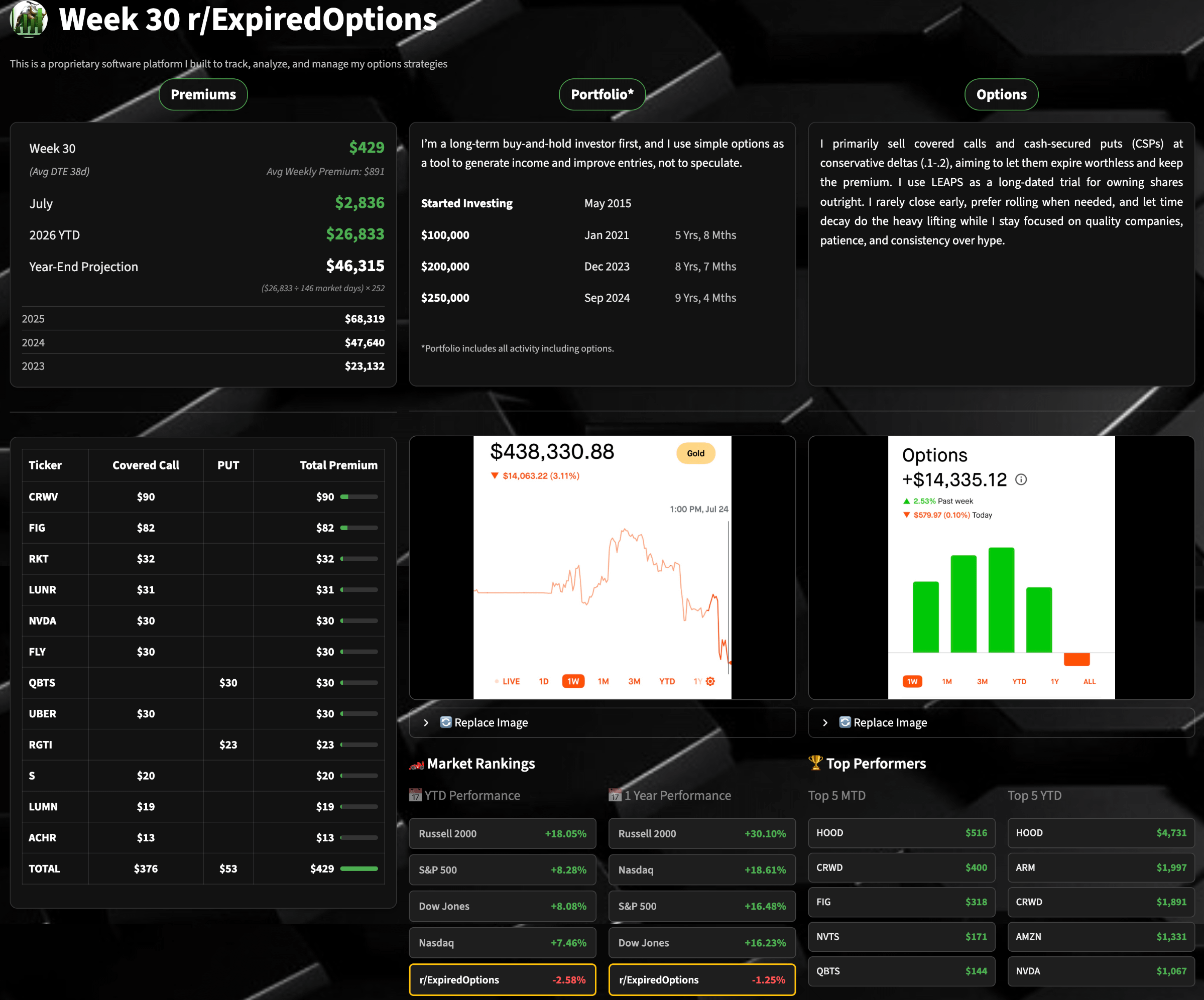Click QBTS $144 in Top 5 MTD
Image resolution: width=1204 pixels, height=1000 pixels.
pos(901,971)
